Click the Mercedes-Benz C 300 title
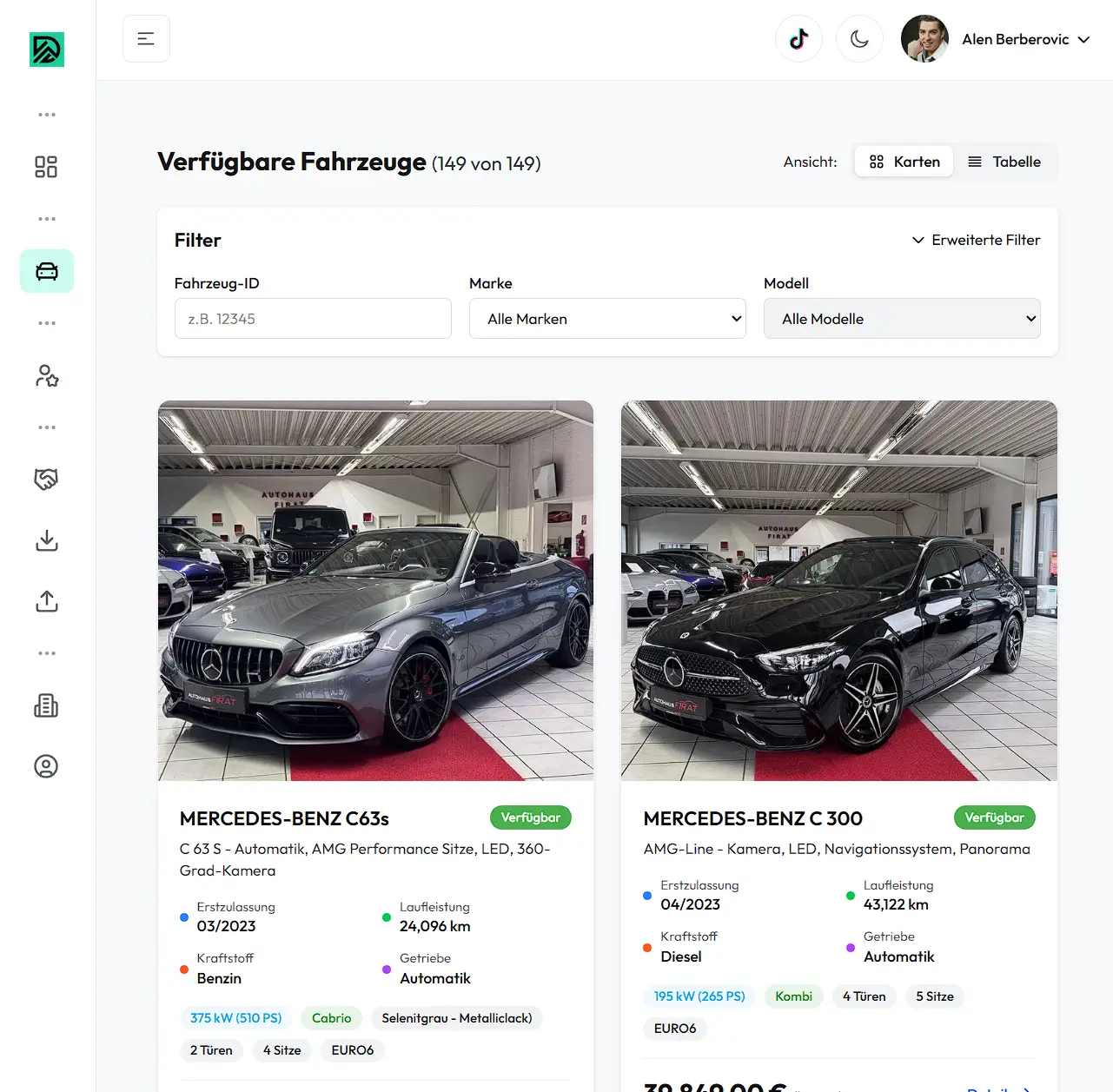The image size is (1113, 1092). click(x=752, y=818)
